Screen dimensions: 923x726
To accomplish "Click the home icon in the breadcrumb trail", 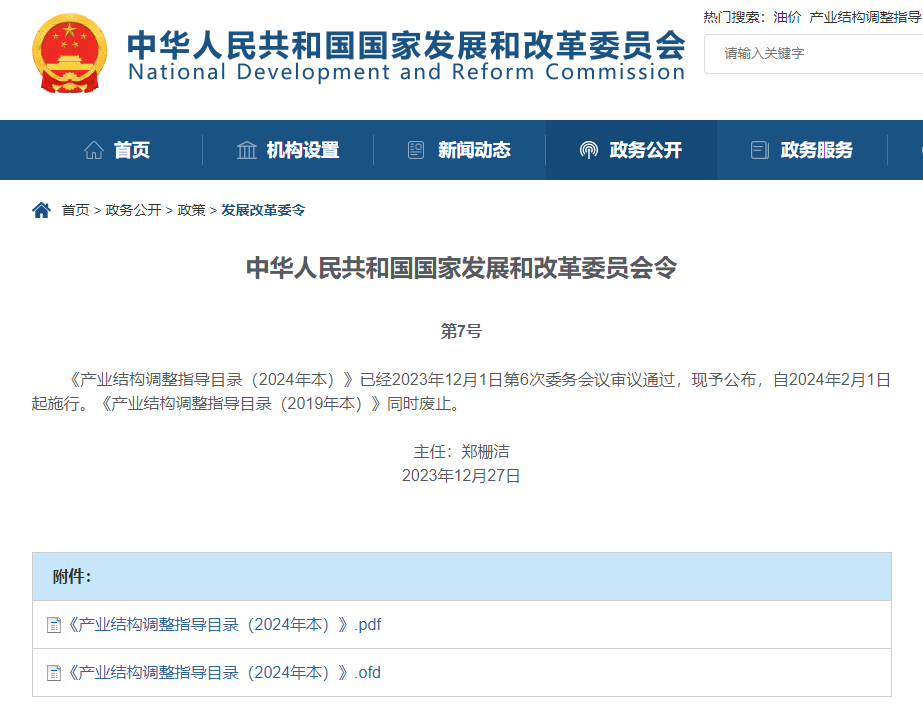I will click(41, 209).
